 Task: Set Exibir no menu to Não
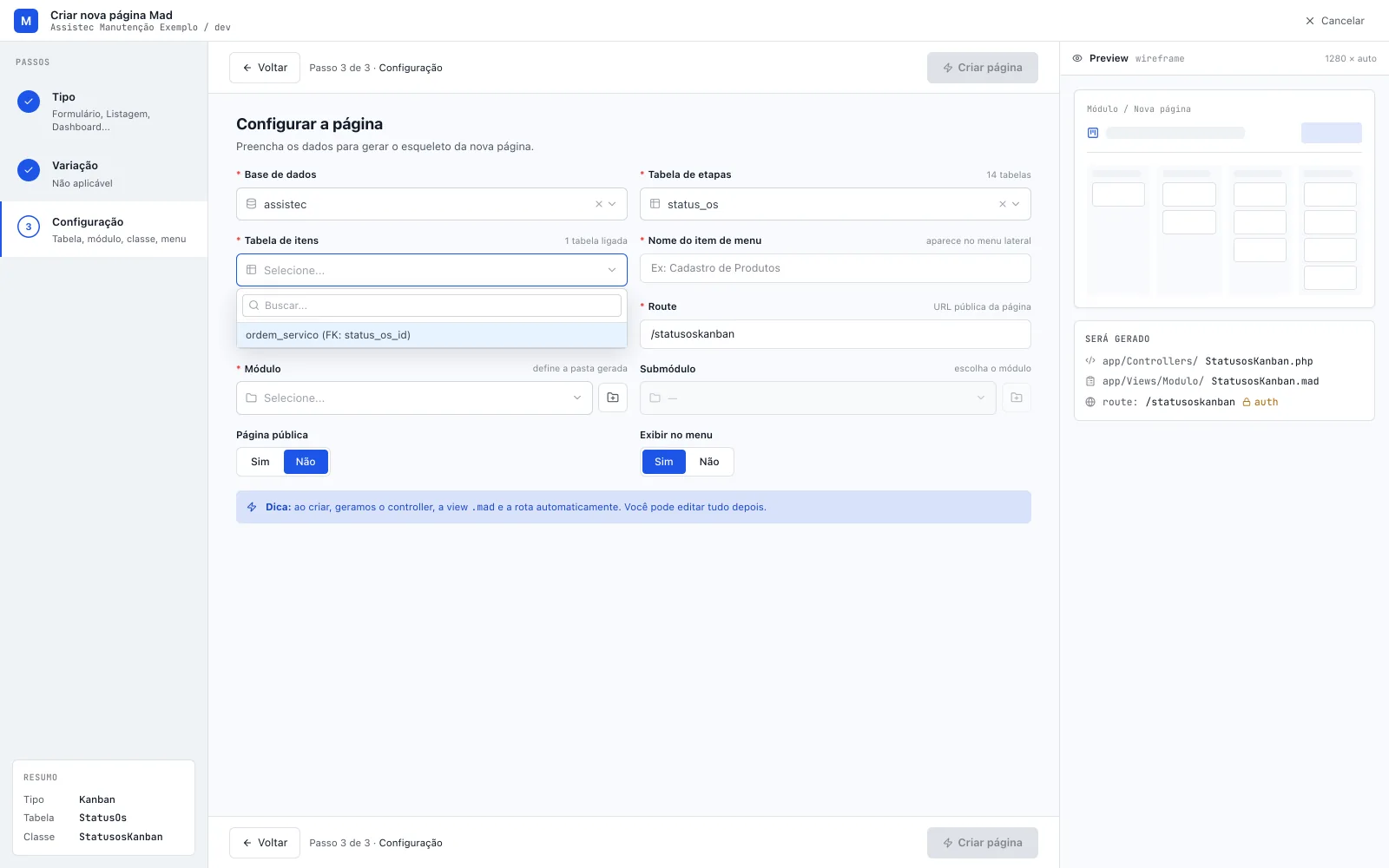pos(709,462)
